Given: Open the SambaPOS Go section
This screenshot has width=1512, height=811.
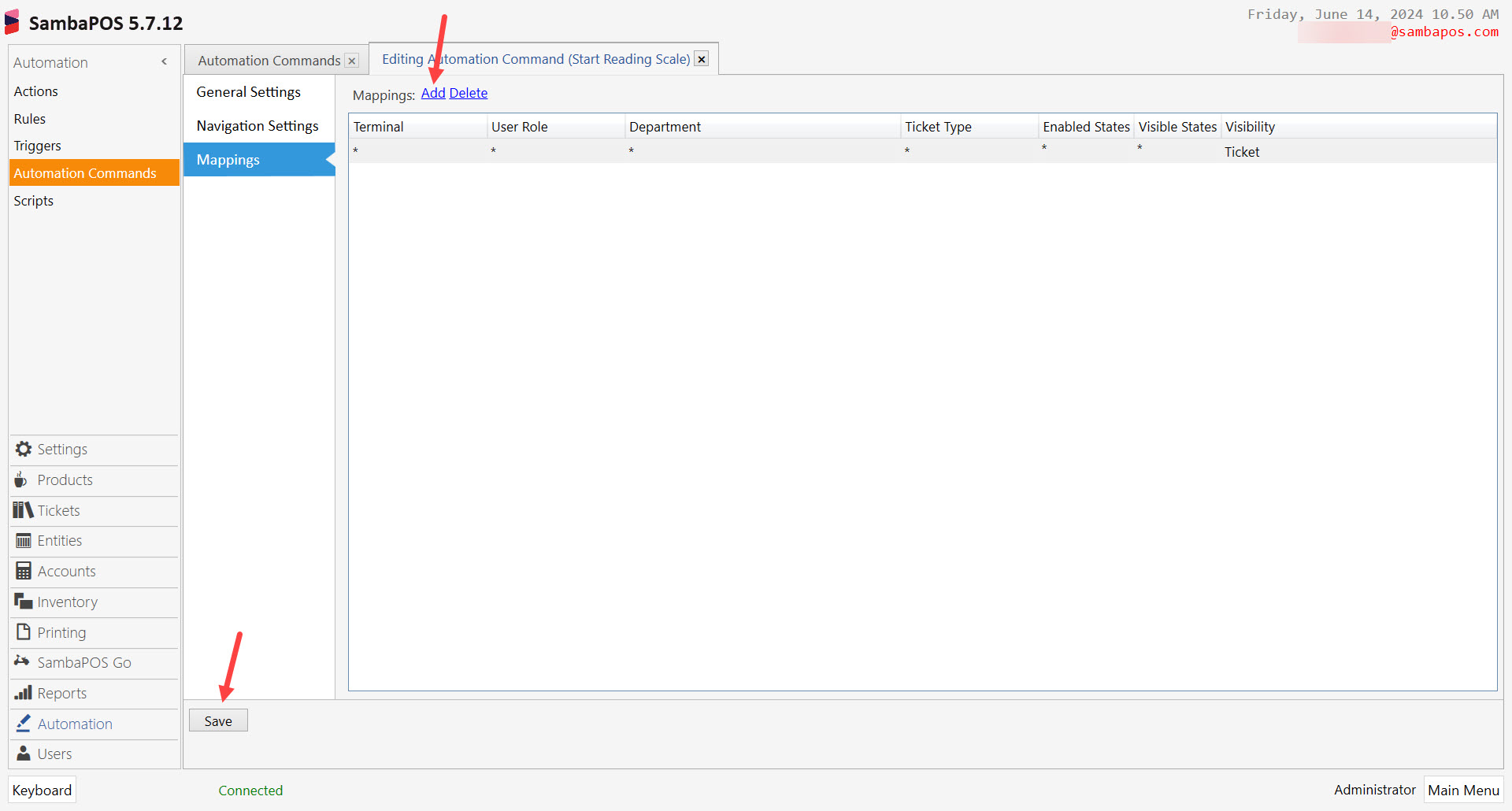Looking at the screenshot, I should 83,662.
